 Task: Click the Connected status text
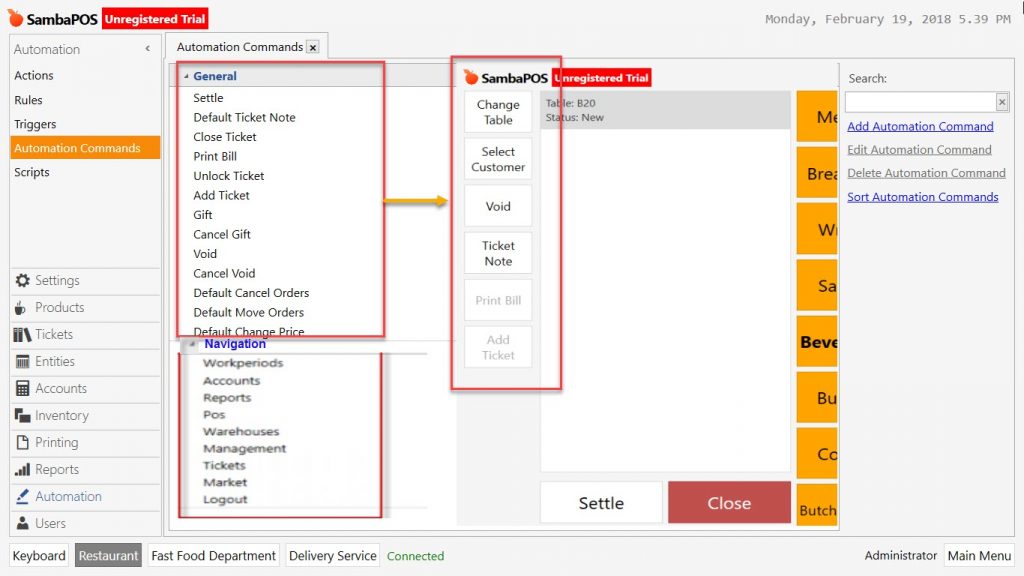(x=415, y=556)
